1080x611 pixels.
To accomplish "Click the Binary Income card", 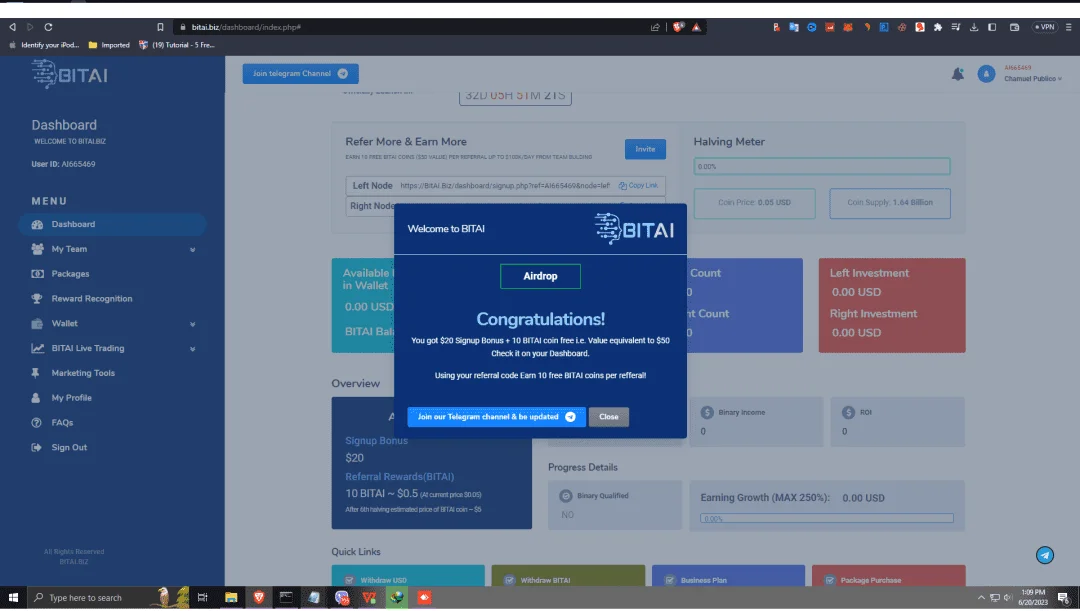I will (756, 422).
